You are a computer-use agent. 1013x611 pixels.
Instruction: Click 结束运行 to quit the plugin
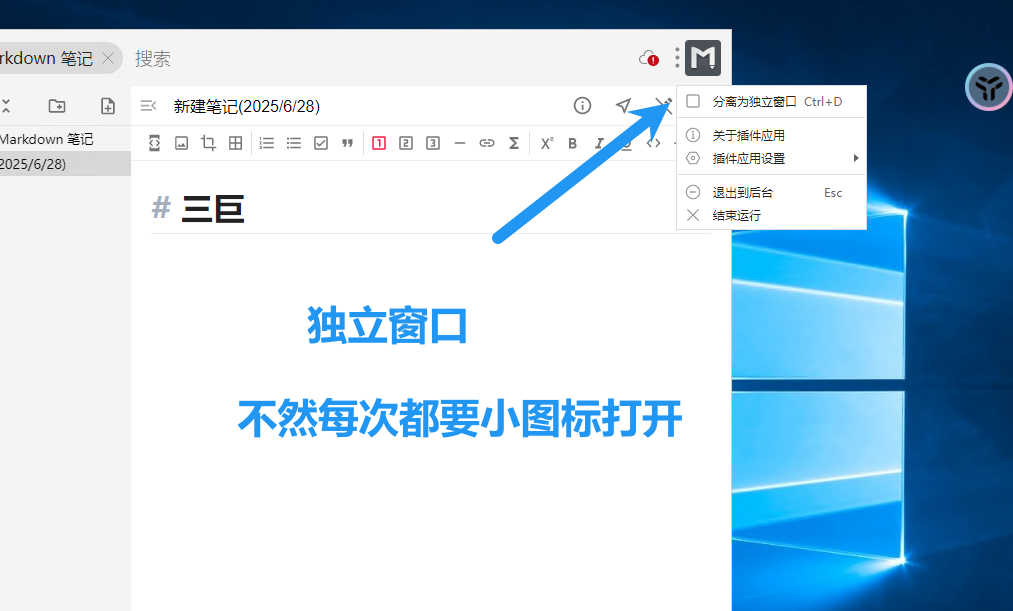point(736,215)
